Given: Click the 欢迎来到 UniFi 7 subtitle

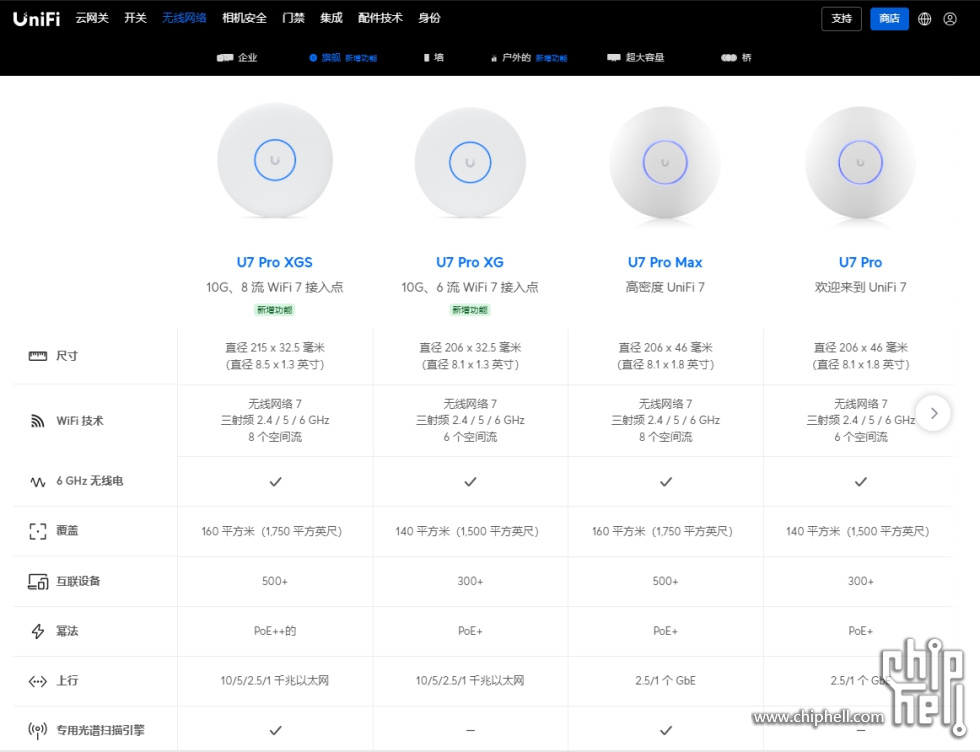Looking at the screenshot, I should tap(860, 288).
